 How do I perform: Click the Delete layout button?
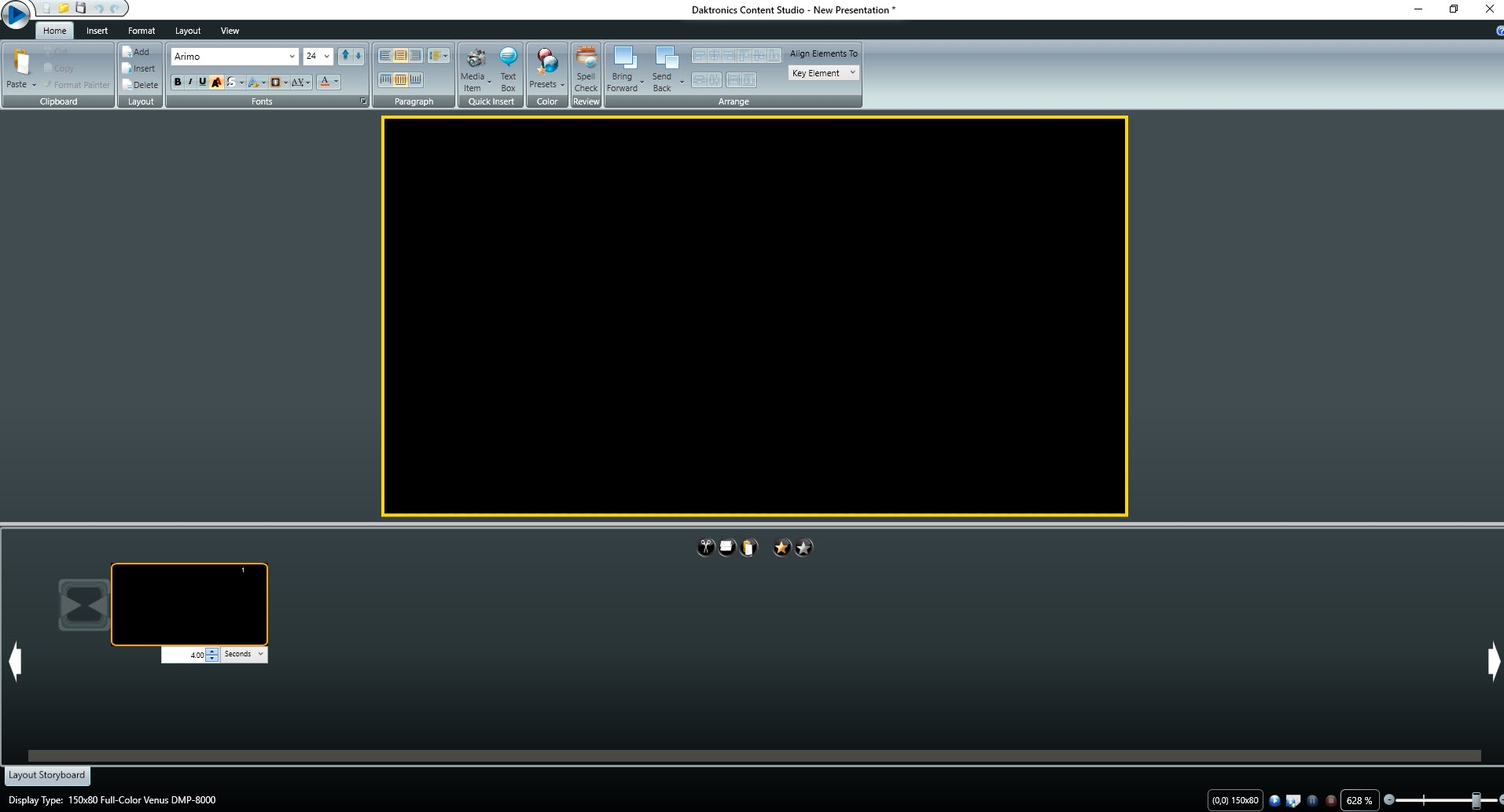point(140,85)
